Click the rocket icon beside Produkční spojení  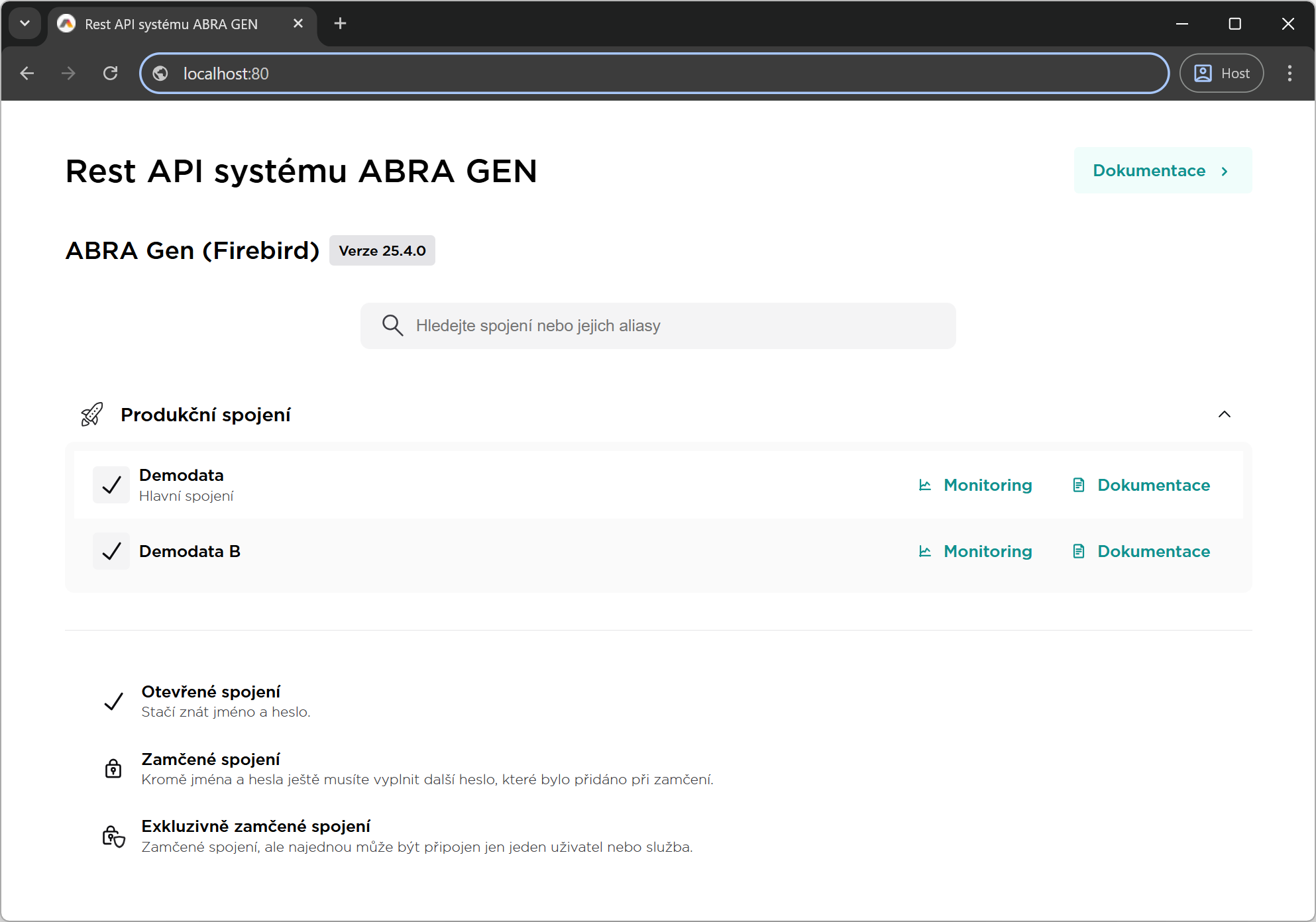coord(91,415)
